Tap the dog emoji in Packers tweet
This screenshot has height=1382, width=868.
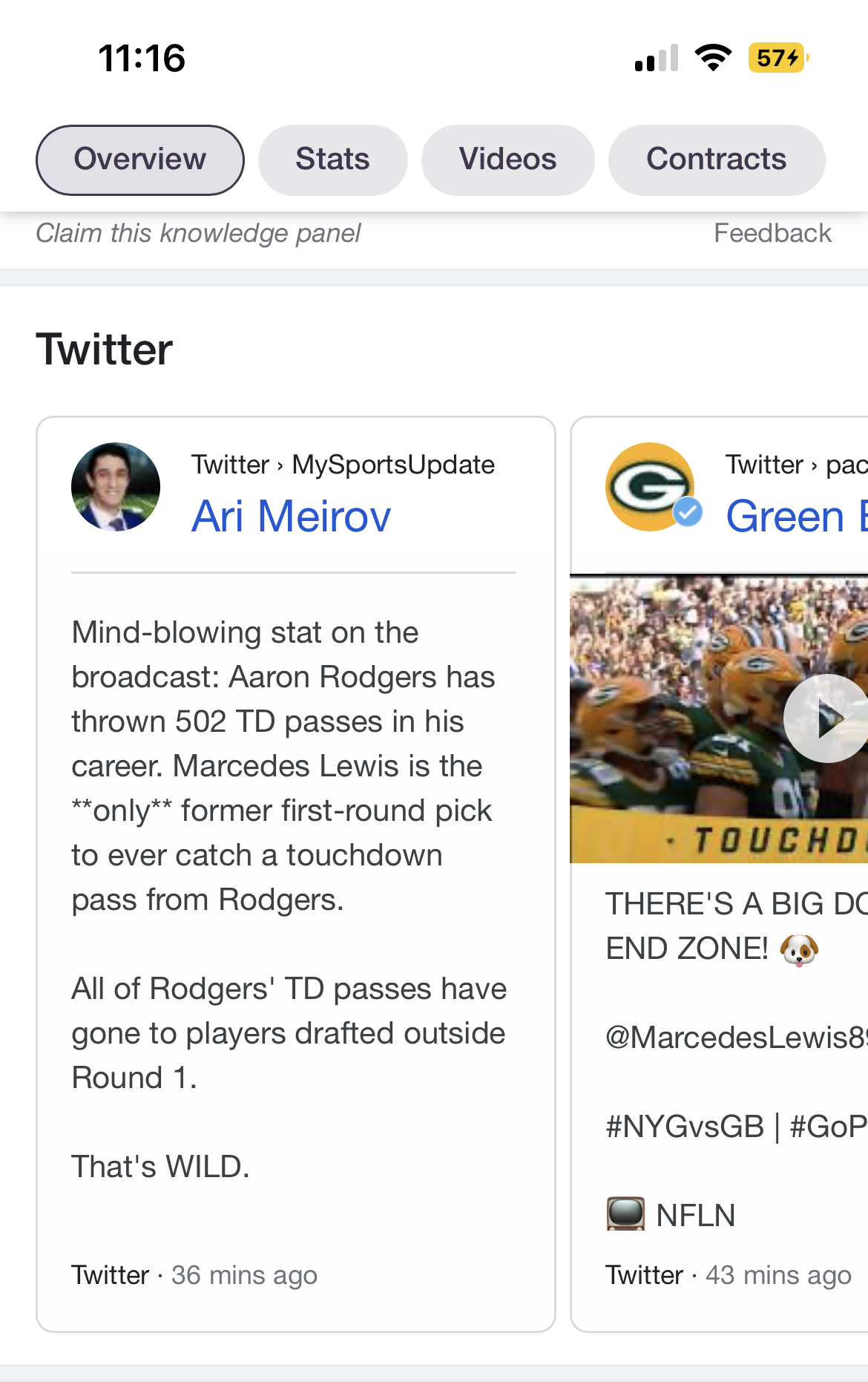799,949
